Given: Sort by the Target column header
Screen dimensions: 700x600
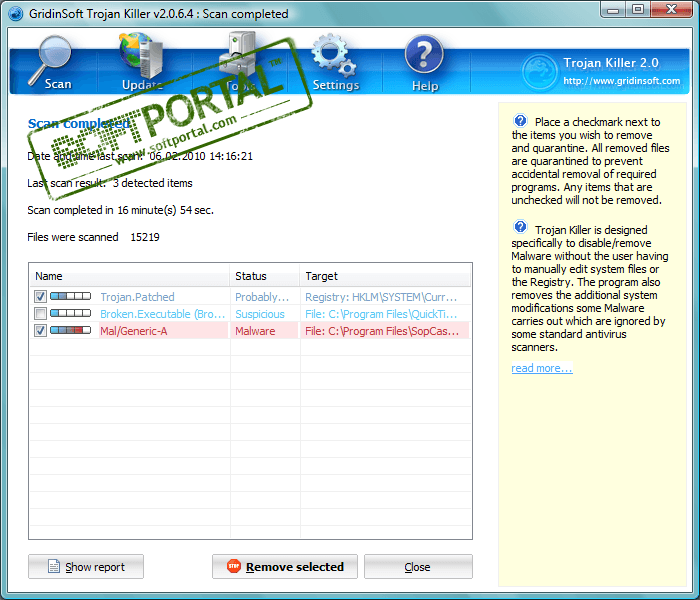Looking at the screenshot, I should pyautogui.click(x=385, y=276).
